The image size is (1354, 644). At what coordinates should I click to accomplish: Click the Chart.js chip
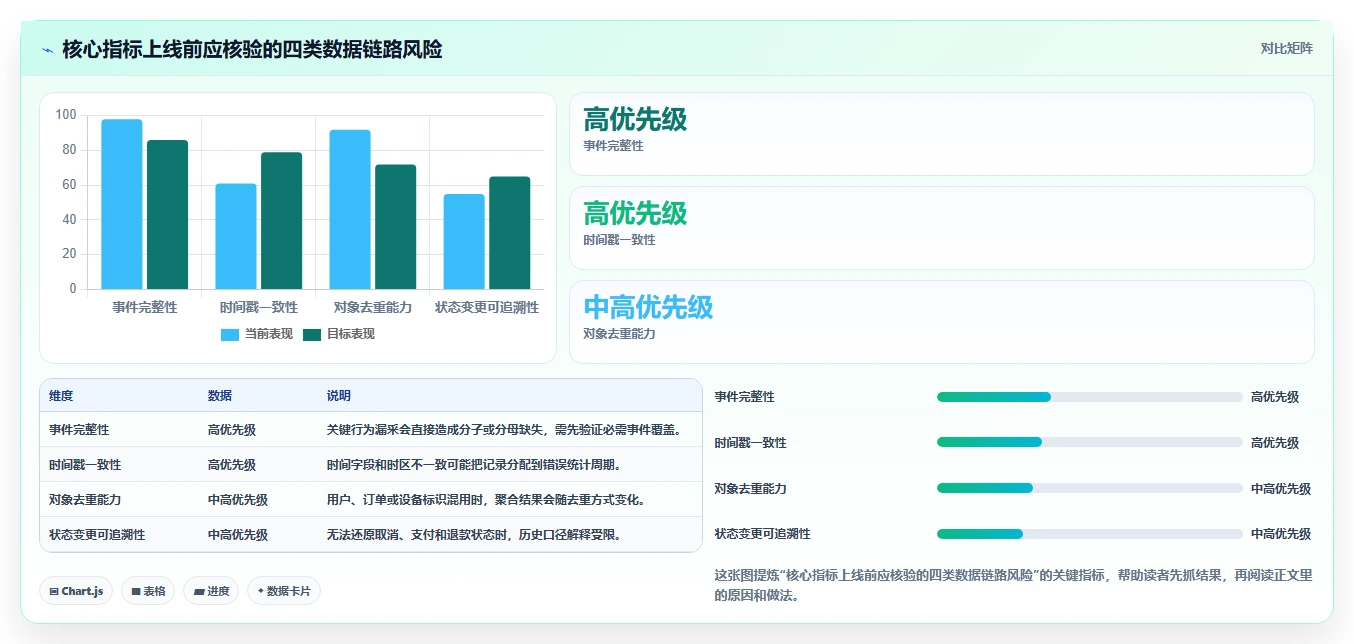pos(76,591)
